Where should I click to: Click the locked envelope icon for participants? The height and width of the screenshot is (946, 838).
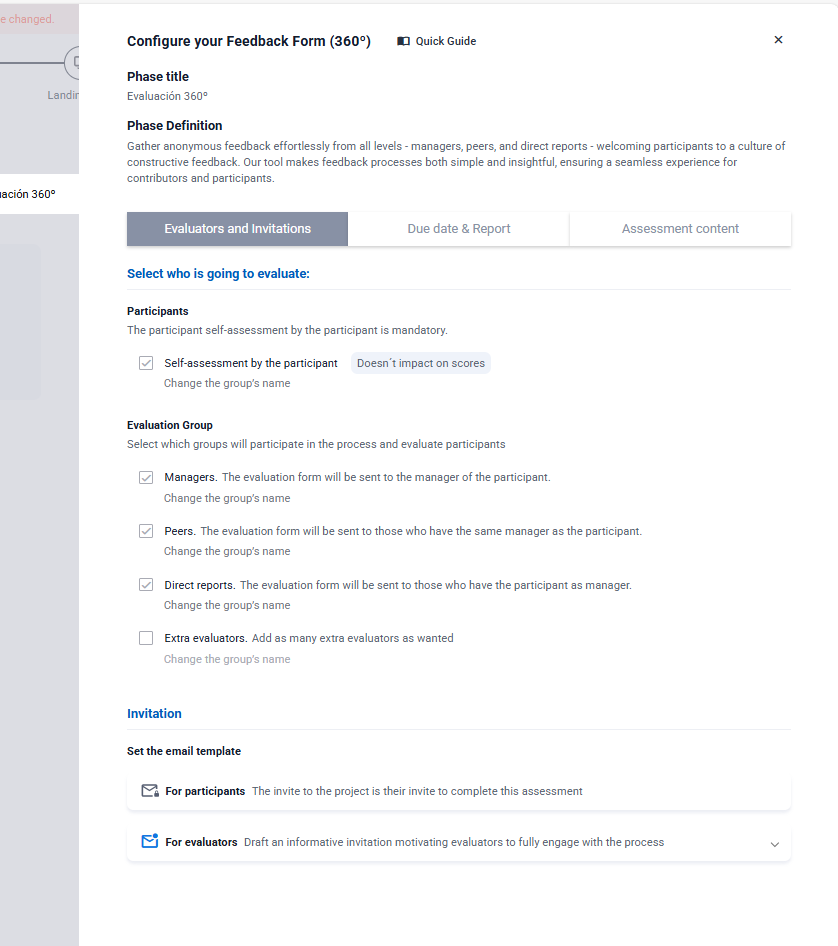[150, 791]
